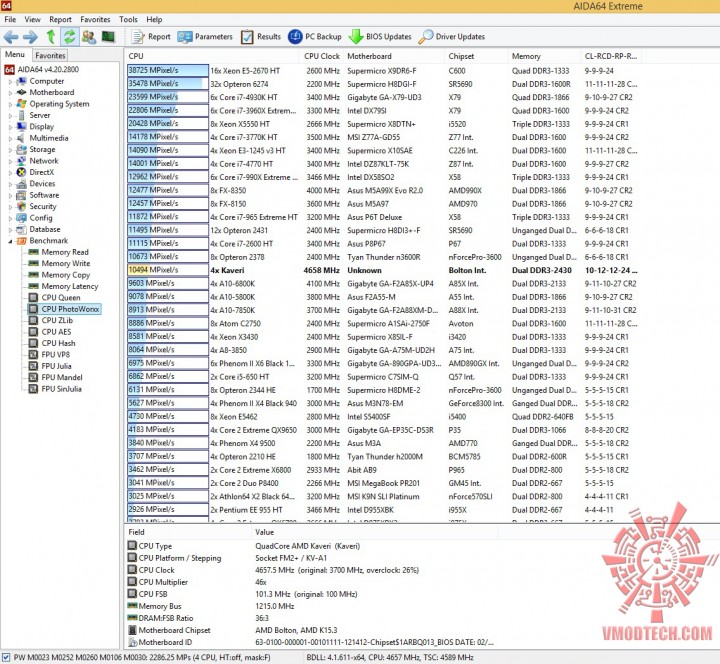The width and height of the screenshot is (720, 664).
Task: Select the 16x Xeon E5-2670 HT row
Action: (382, 71)
